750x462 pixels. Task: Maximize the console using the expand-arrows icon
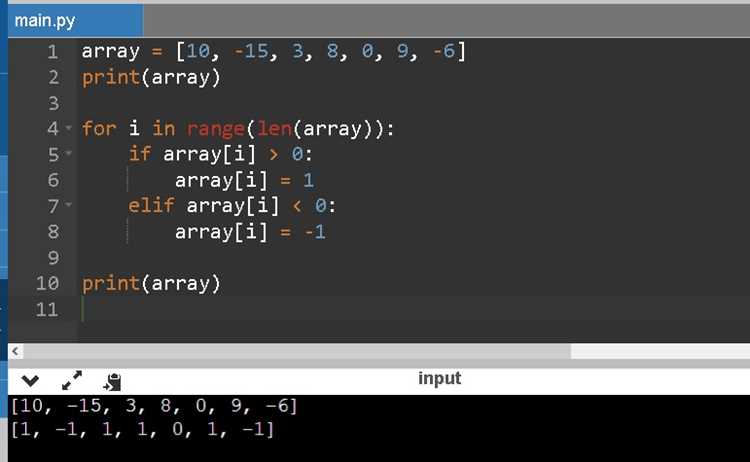[x=72, y=381]
